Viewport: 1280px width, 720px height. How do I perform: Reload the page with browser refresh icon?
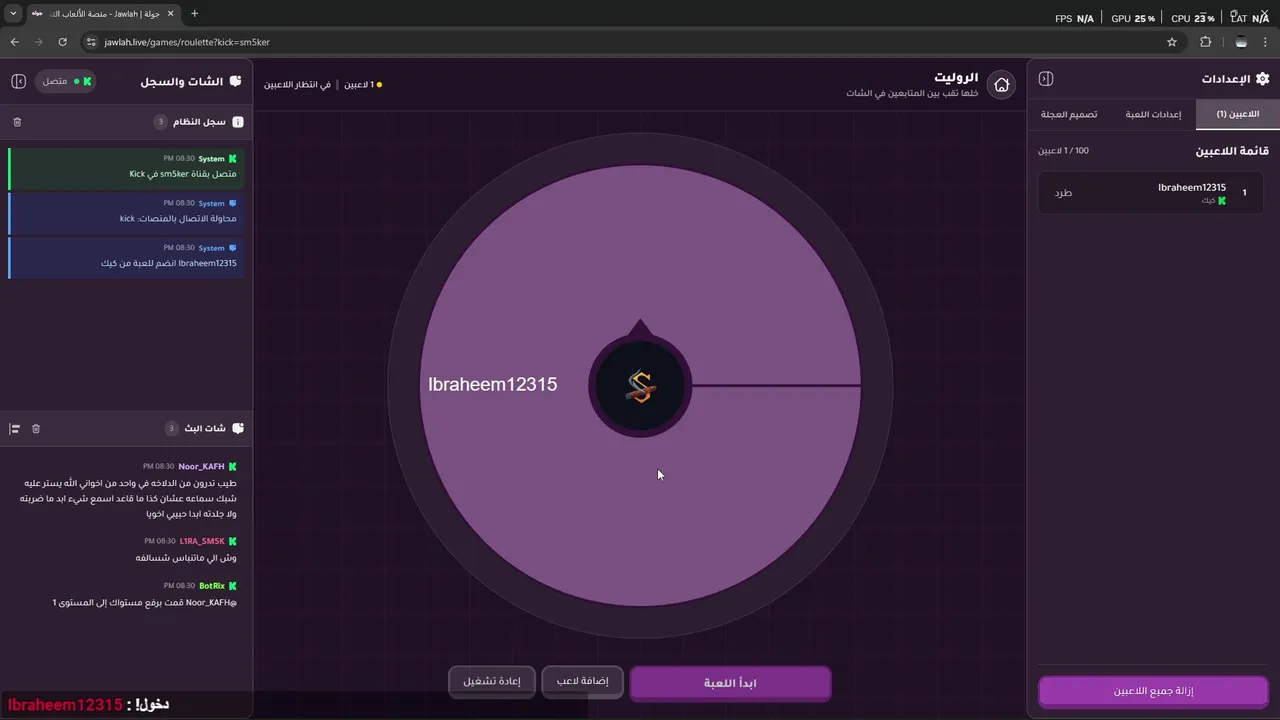pos(62,42)
